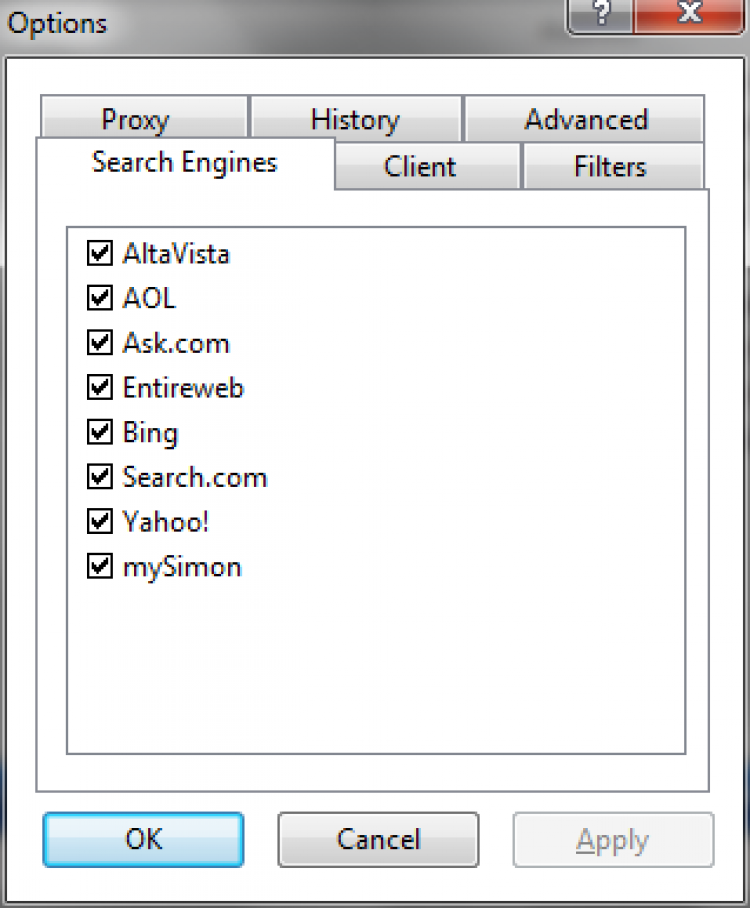Toggle the mySimon checkbox
This screenshot has width=750, height=908.
(x=100, y=567)
